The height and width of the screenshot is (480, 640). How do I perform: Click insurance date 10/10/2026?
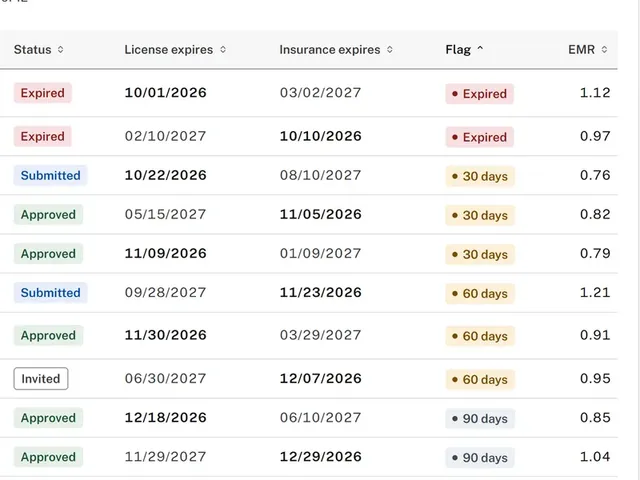point(320,136)
